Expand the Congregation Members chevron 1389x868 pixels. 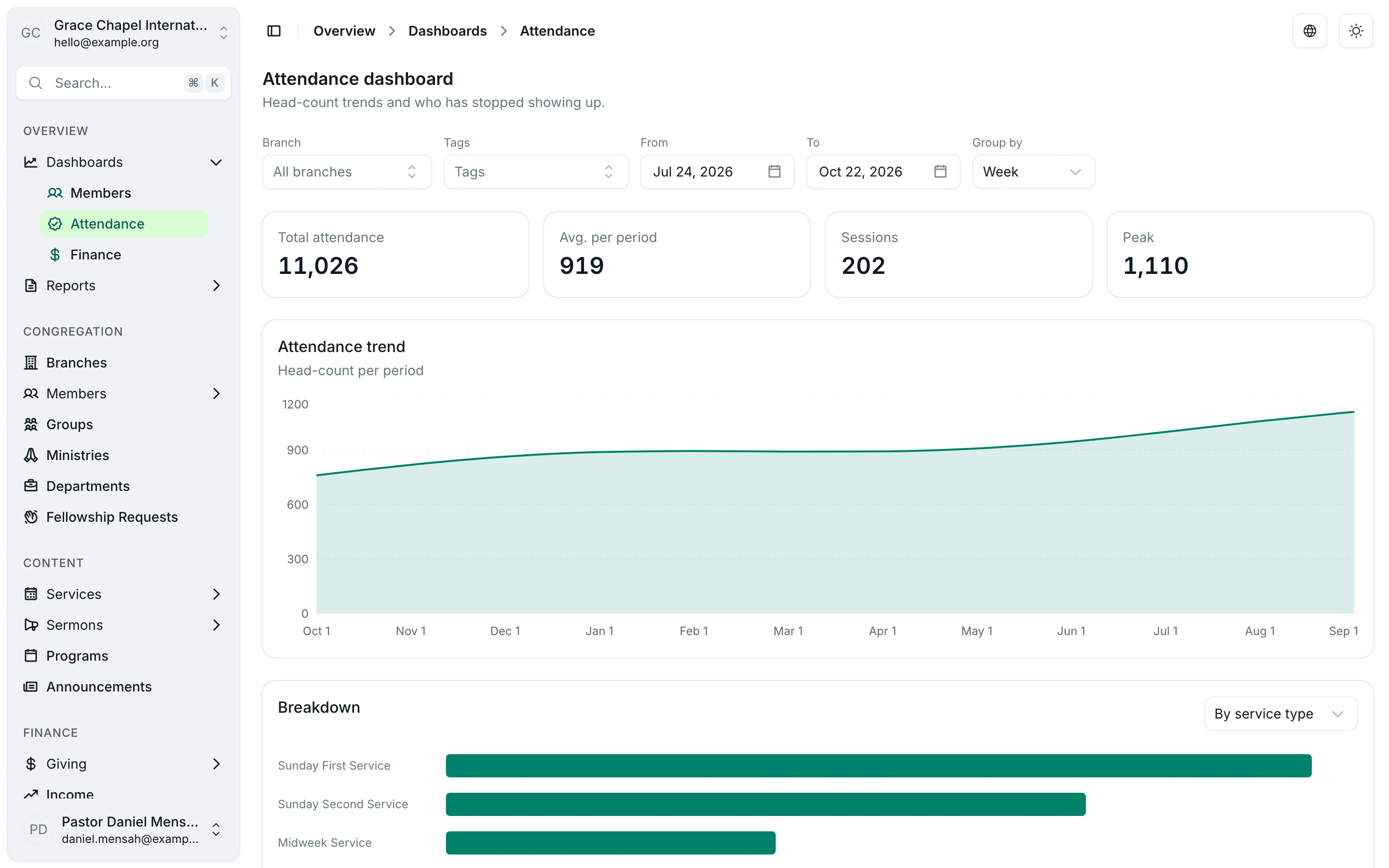(x=217, y=394)
